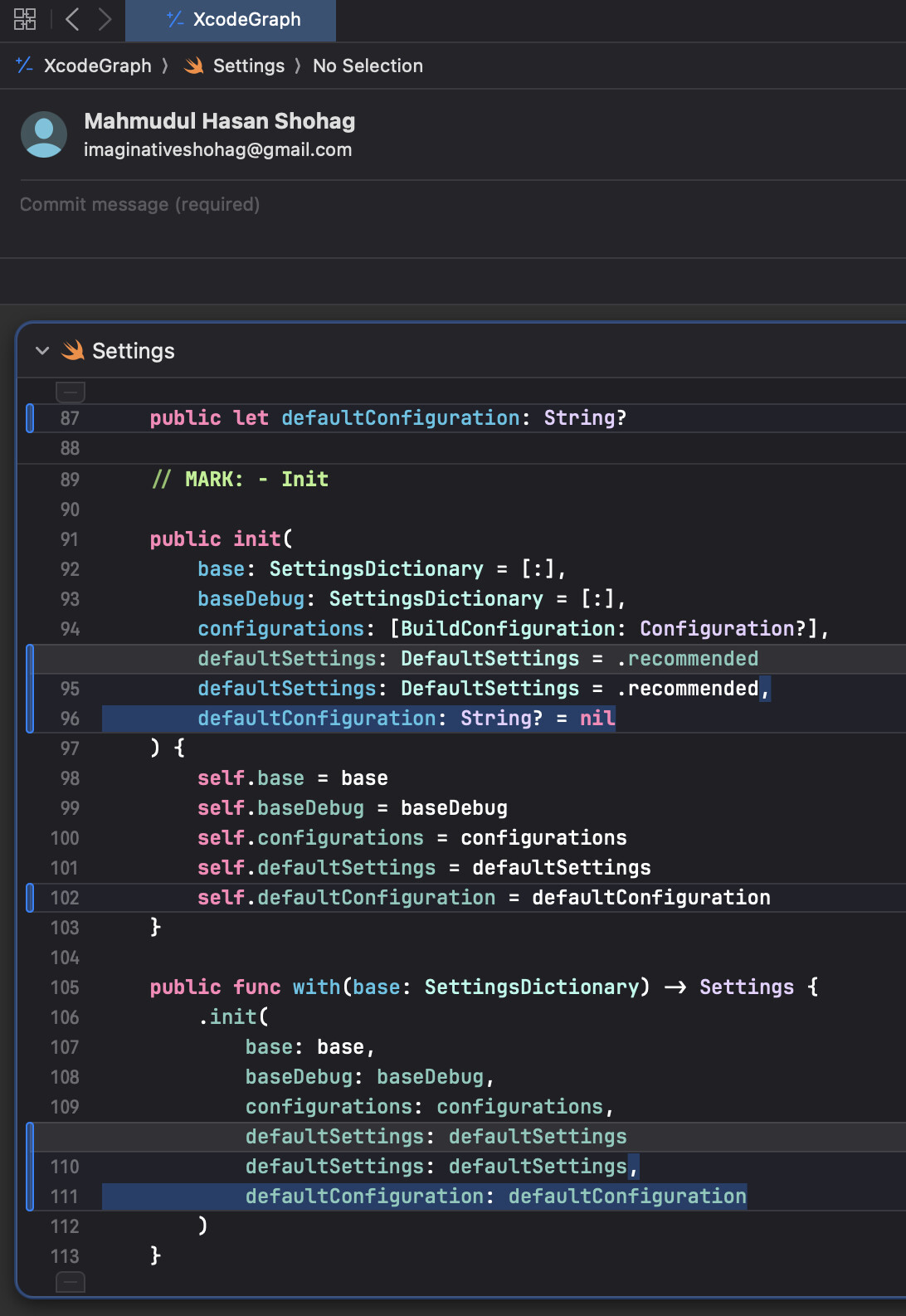Focus the Commit message field
Screen dimensions: 906x1316
(461, 204)
